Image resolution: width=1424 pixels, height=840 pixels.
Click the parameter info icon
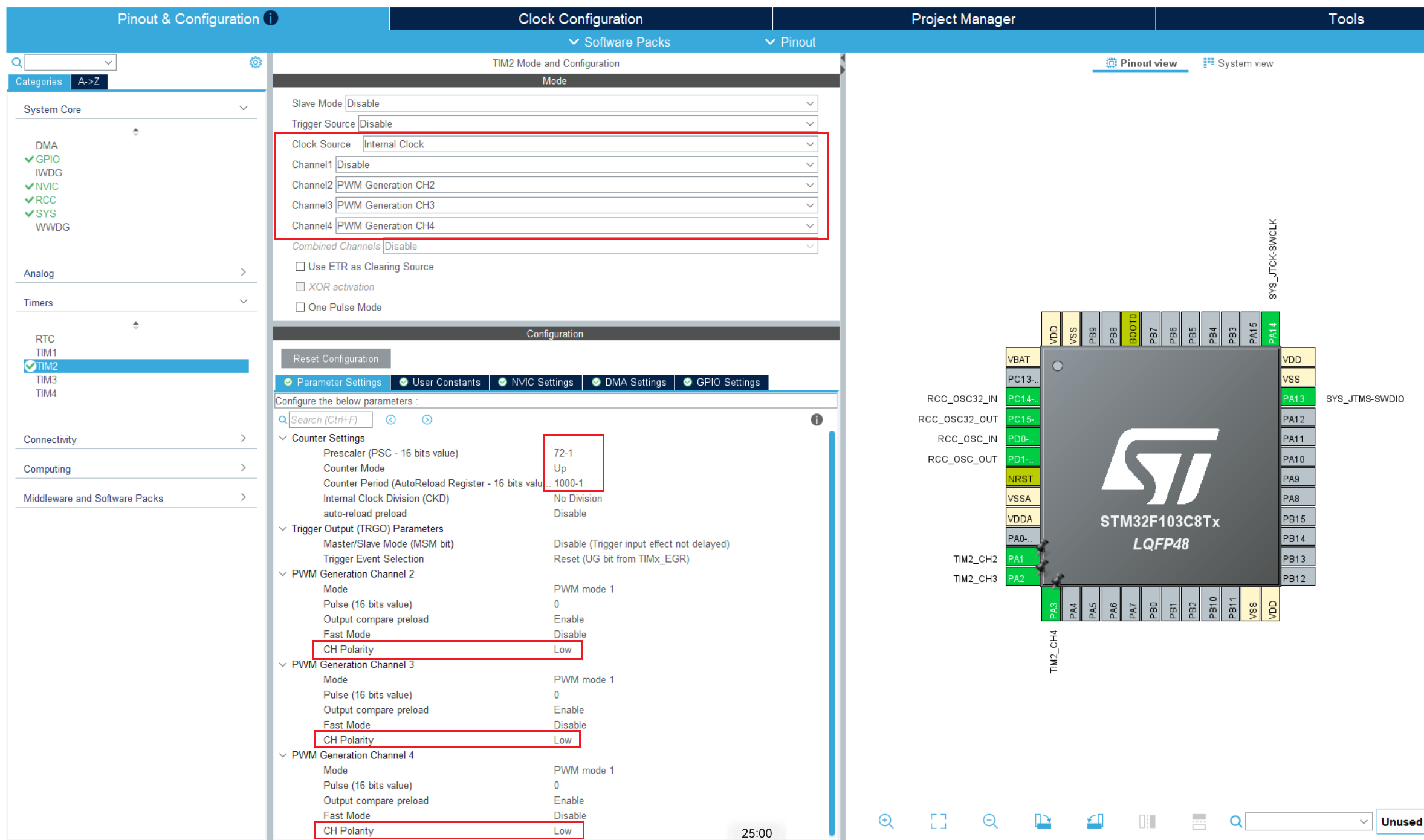[x=817, y=420]
